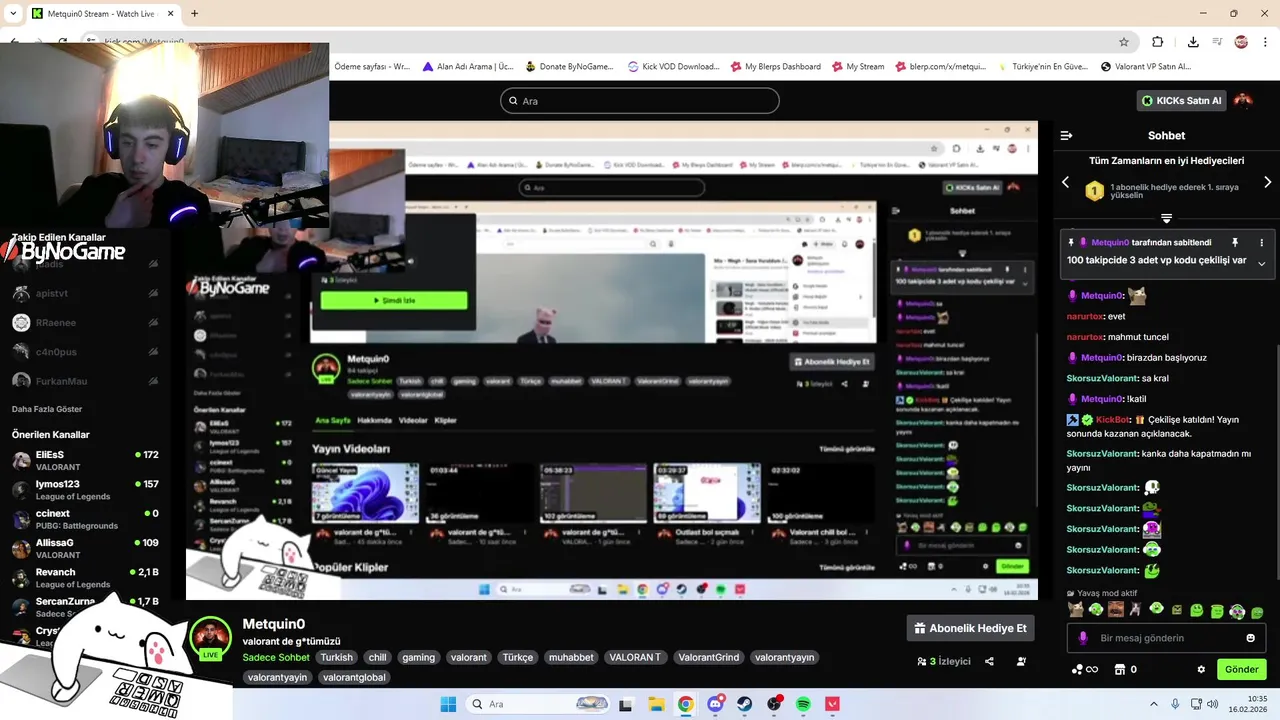Open recommended channel ccinext
Screen dimensions: 1280x720
(x=85, y=519)
